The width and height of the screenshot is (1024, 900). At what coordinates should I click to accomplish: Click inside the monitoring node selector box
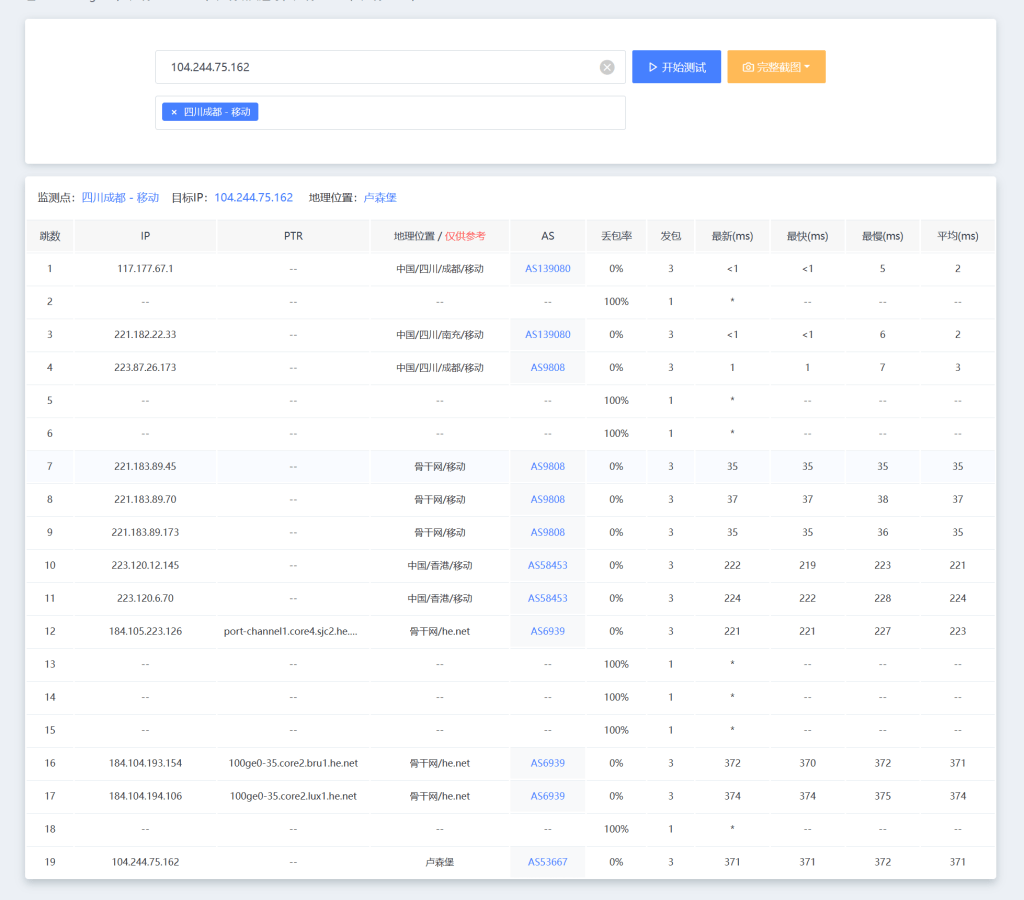pos(390,112)
